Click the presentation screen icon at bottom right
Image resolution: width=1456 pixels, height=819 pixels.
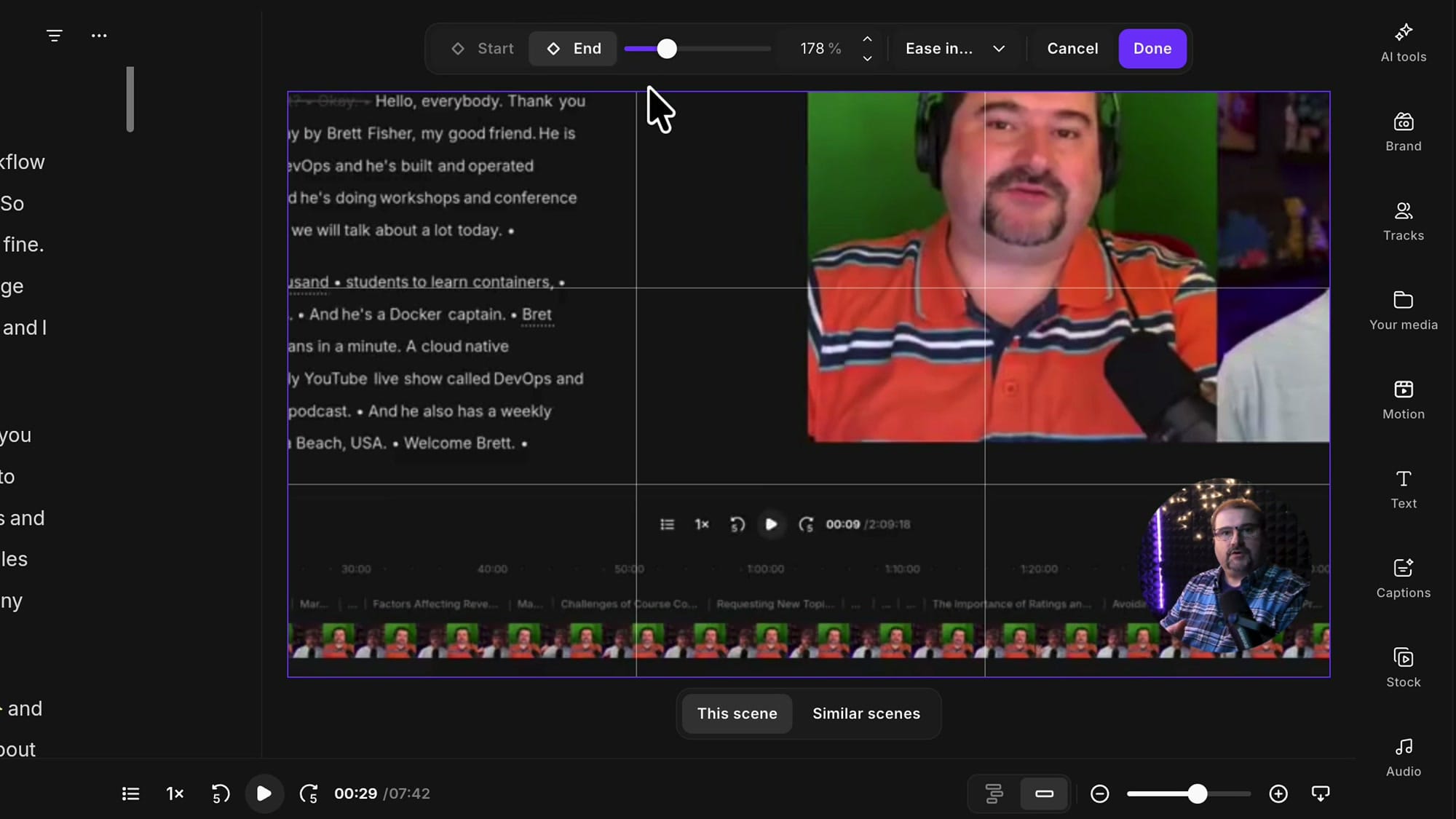[1321, 794]
